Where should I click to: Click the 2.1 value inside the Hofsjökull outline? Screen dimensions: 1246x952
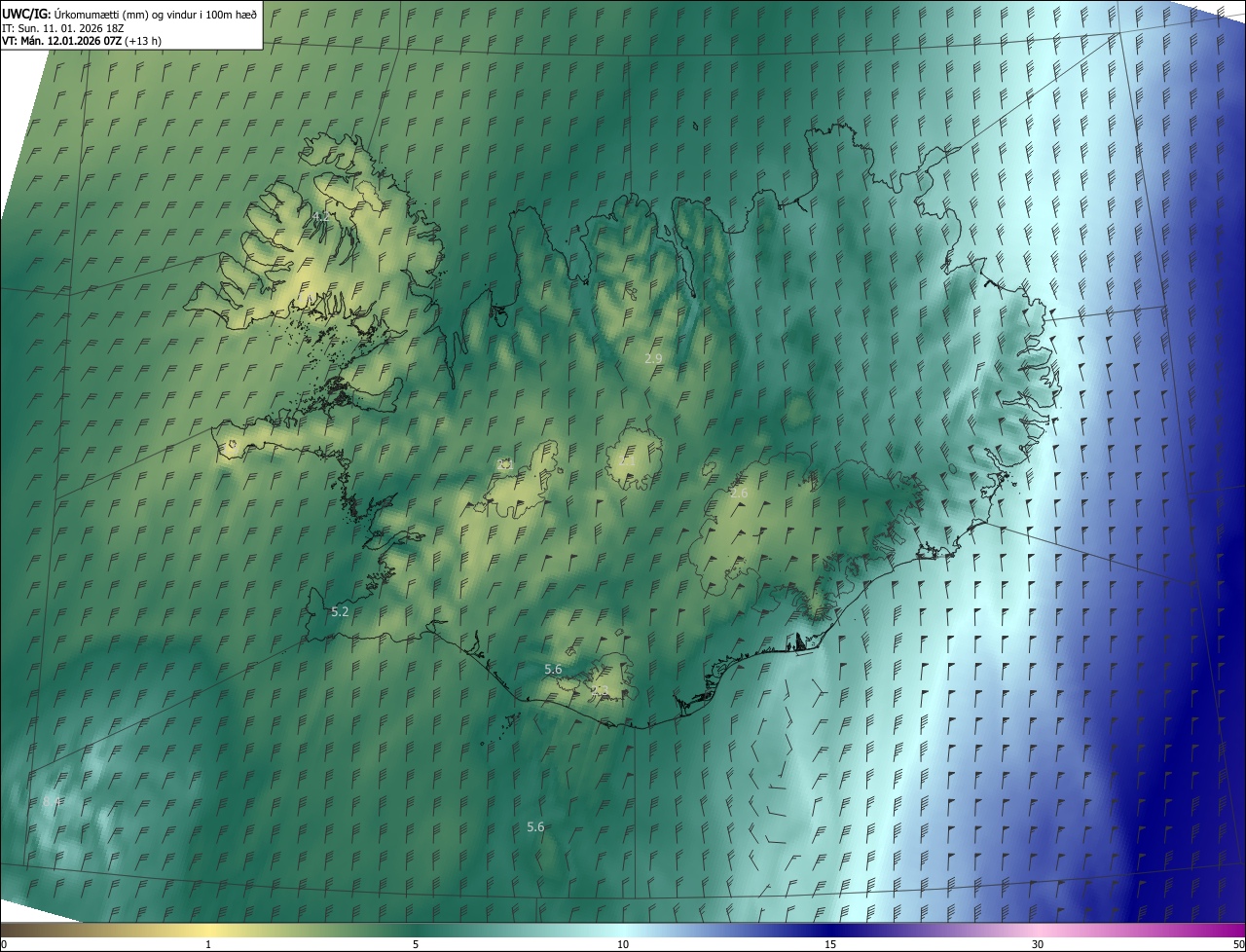(x=628, y=460)
